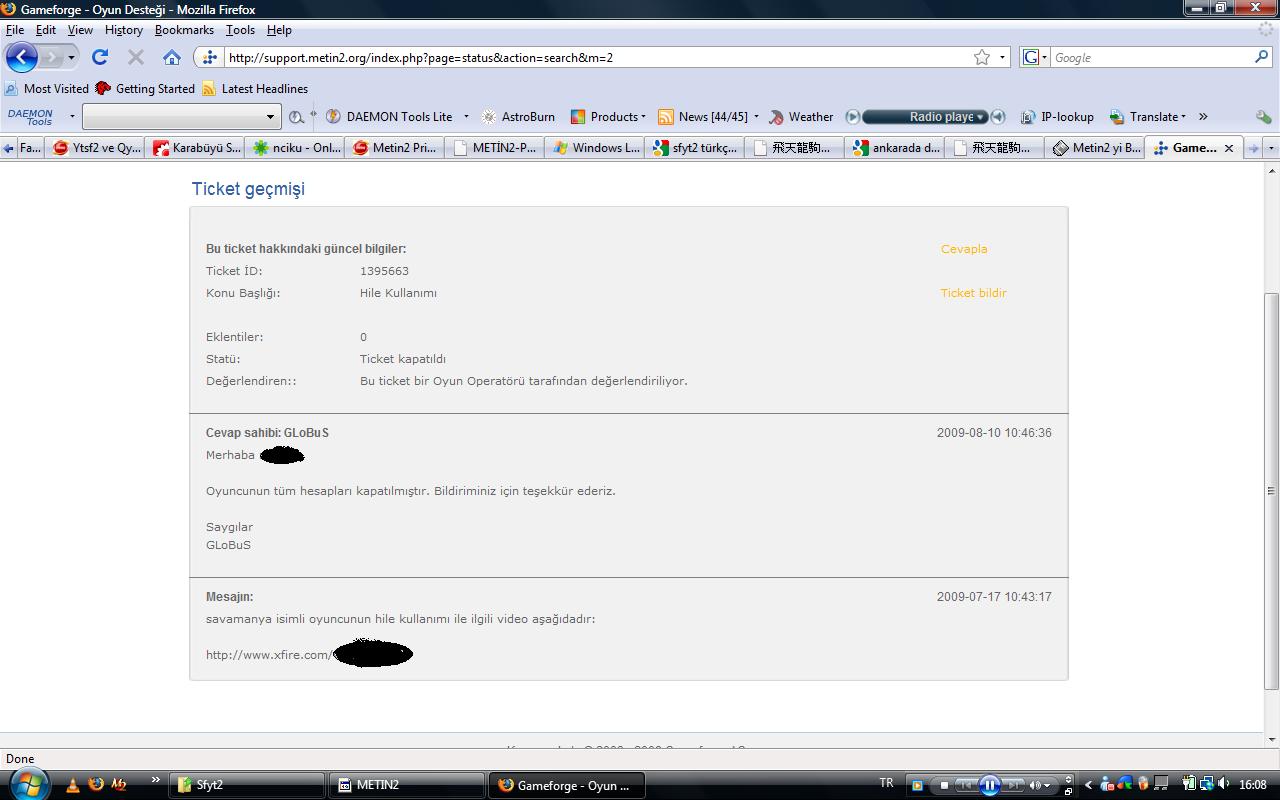Open the View menu

coord(80,30)
